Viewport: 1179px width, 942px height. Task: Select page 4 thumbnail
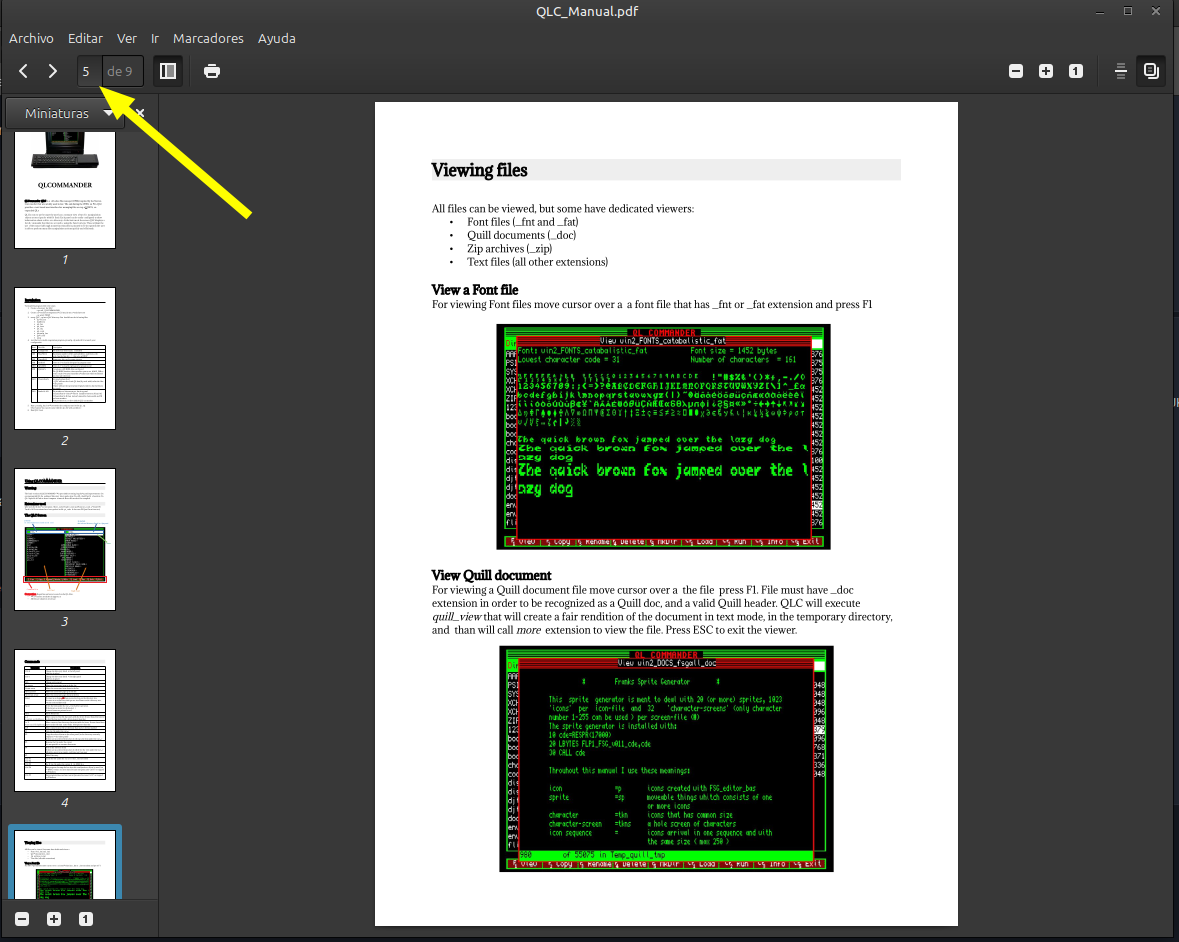tap(65, 720)
